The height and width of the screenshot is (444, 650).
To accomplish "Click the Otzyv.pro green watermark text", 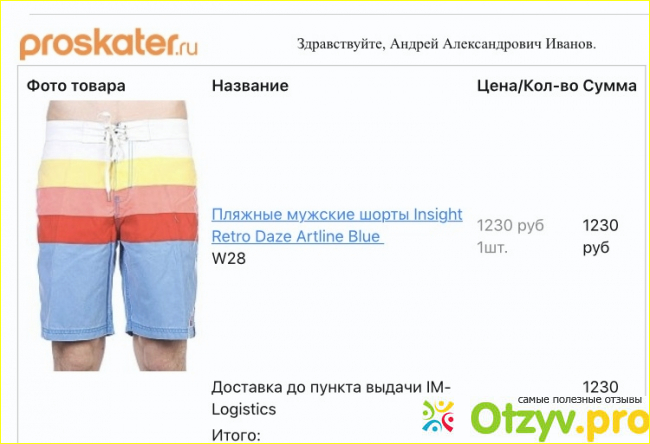I will click(x=560, y=422).
